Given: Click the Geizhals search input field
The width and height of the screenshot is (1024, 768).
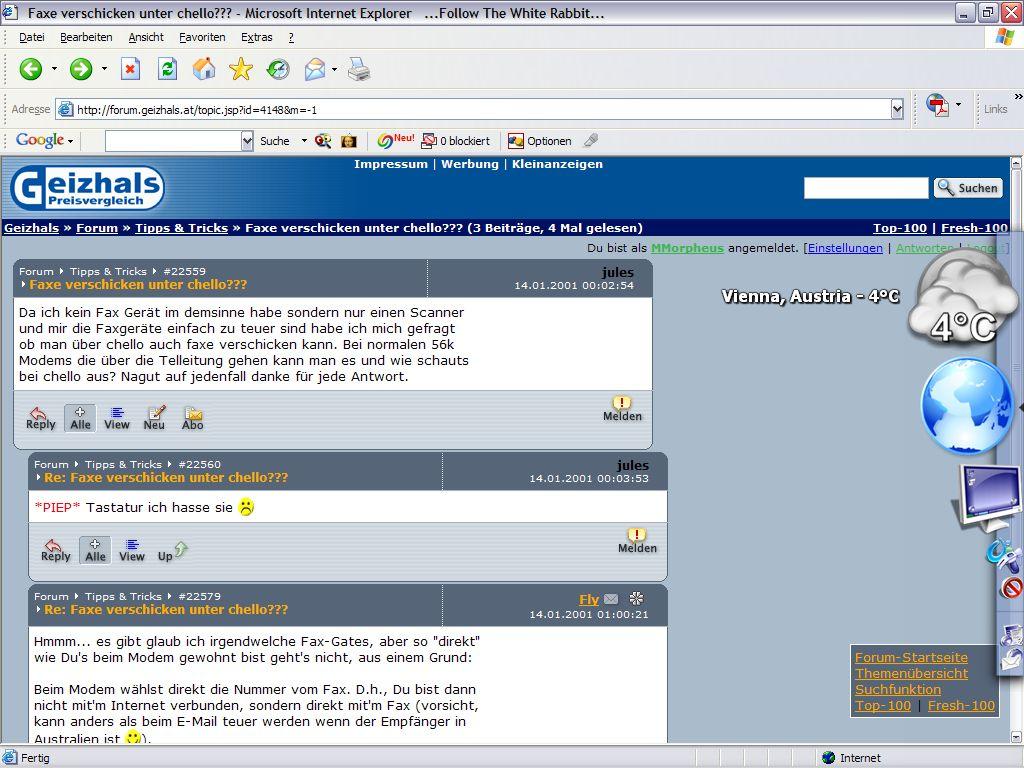Looking at the screenshot, I should tap(866, 188).
